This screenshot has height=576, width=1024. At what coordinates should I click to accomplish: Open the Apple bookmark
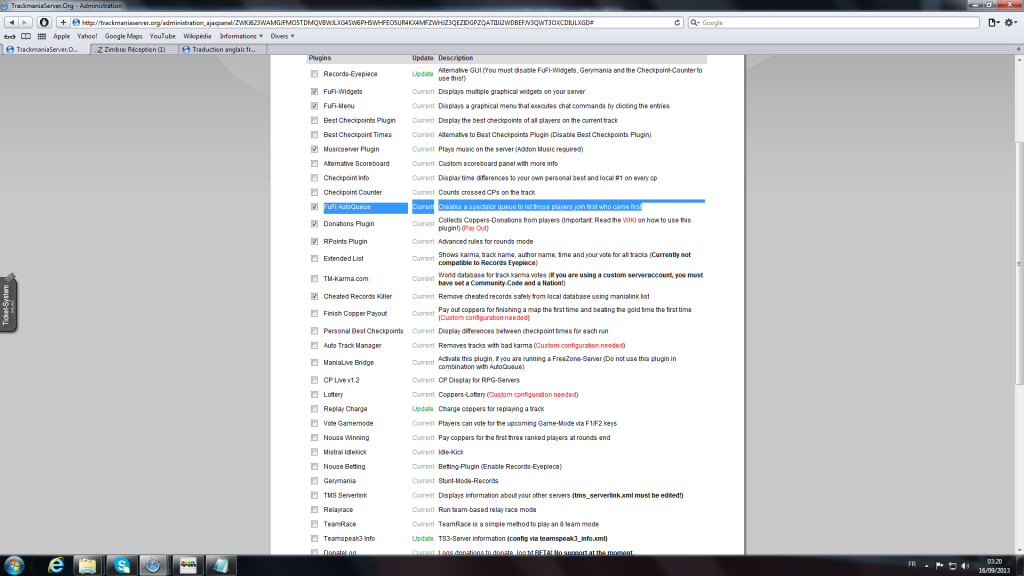(61, 37)
